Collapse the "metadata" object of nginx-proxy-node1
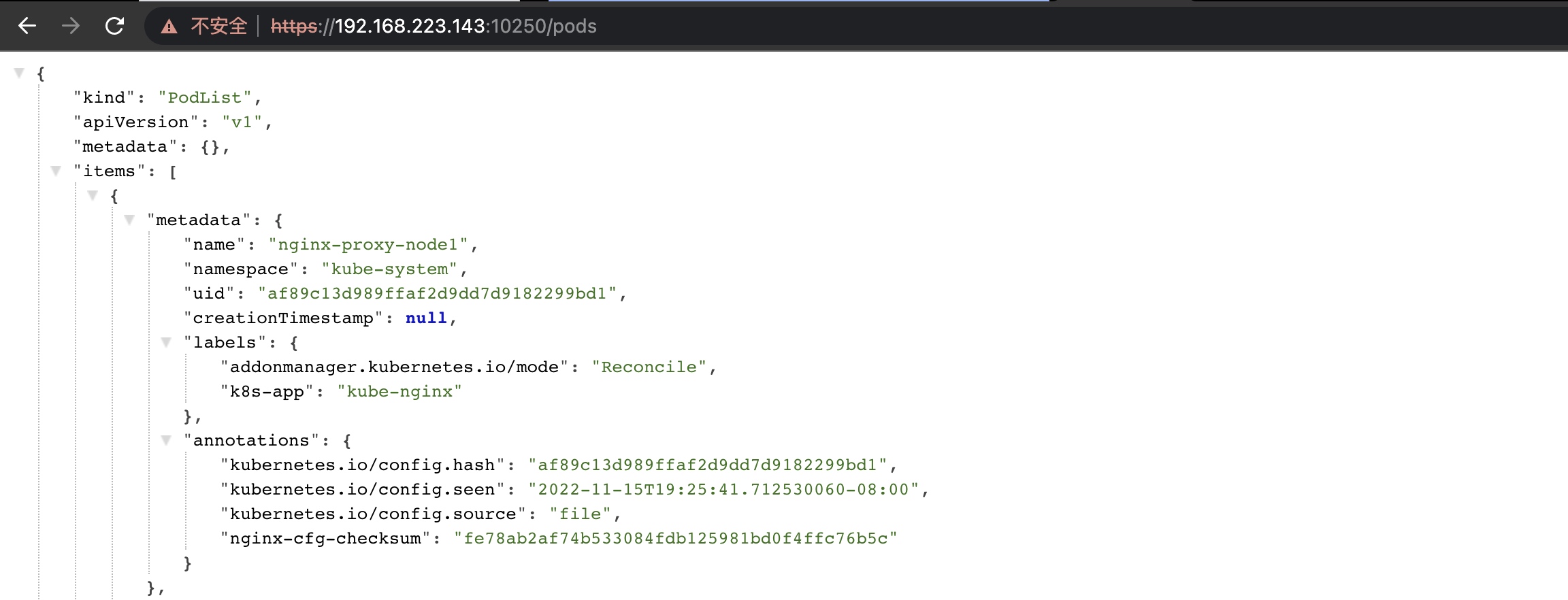The height and width of the screenshot is (600, 1568). (129, 220)
